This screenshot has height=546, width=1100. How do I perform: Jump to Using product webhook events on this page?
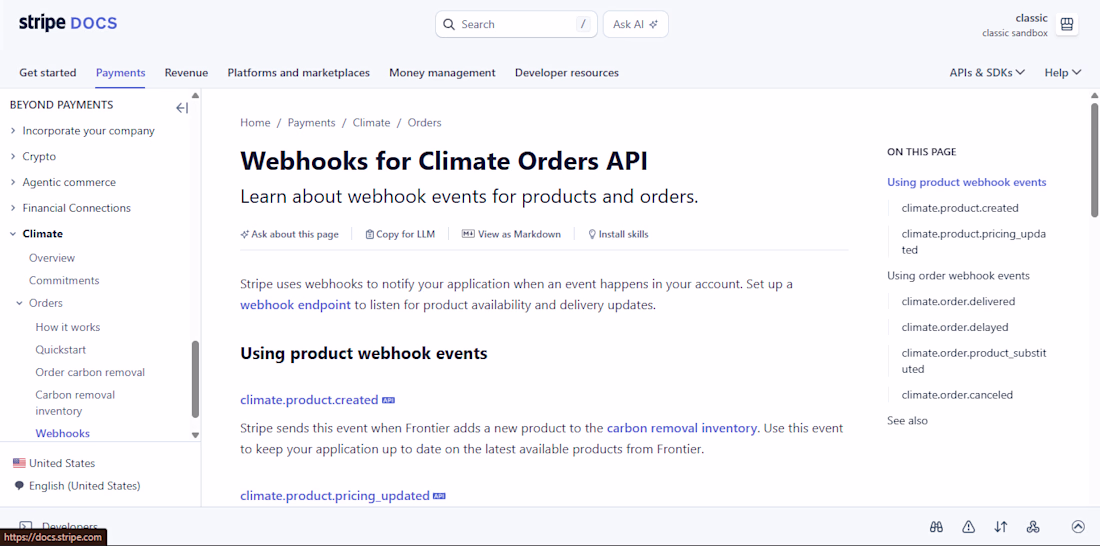coord(967,182)
